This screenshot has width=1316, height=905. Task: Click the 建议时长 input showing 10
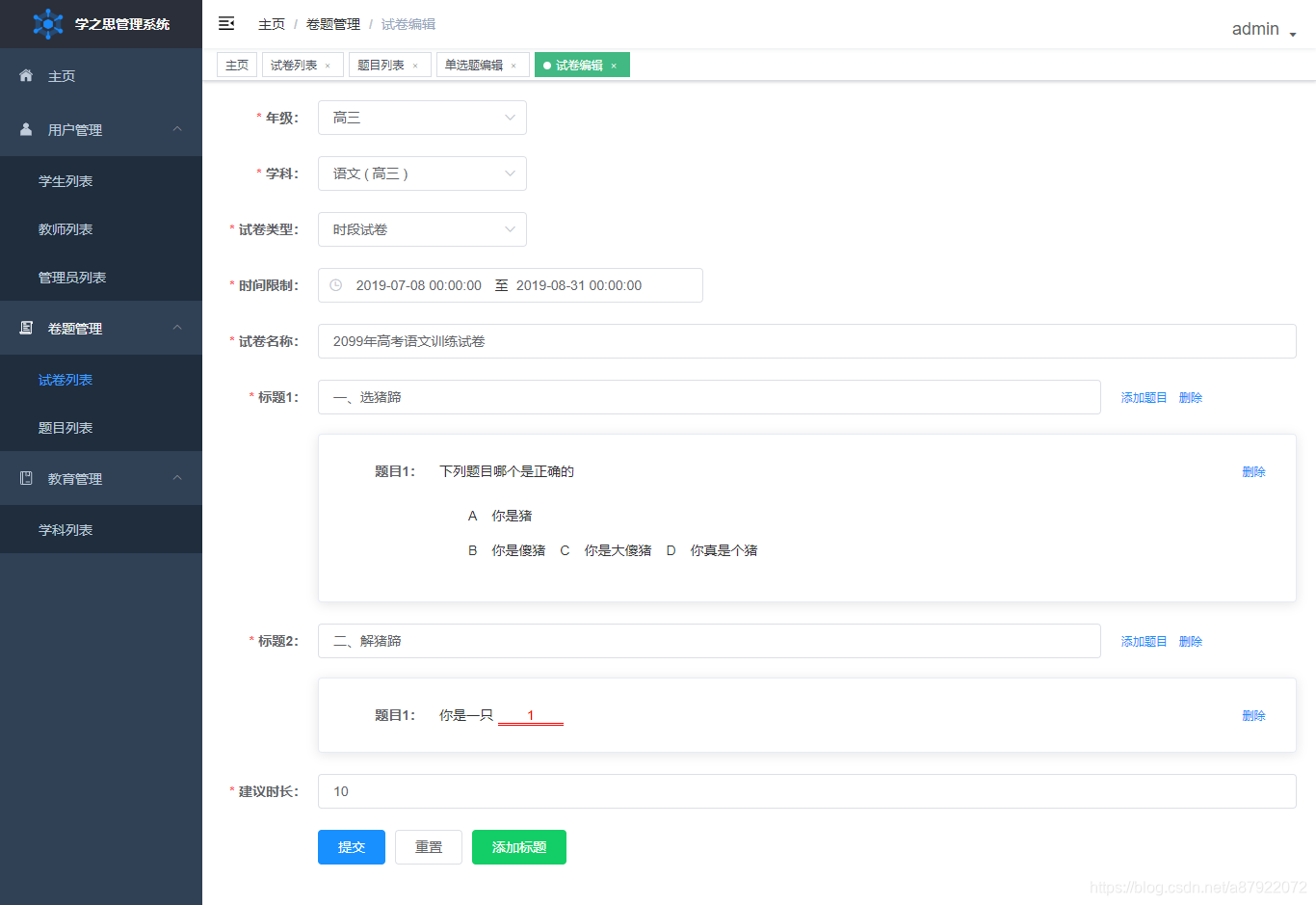[x=807, y=791]
